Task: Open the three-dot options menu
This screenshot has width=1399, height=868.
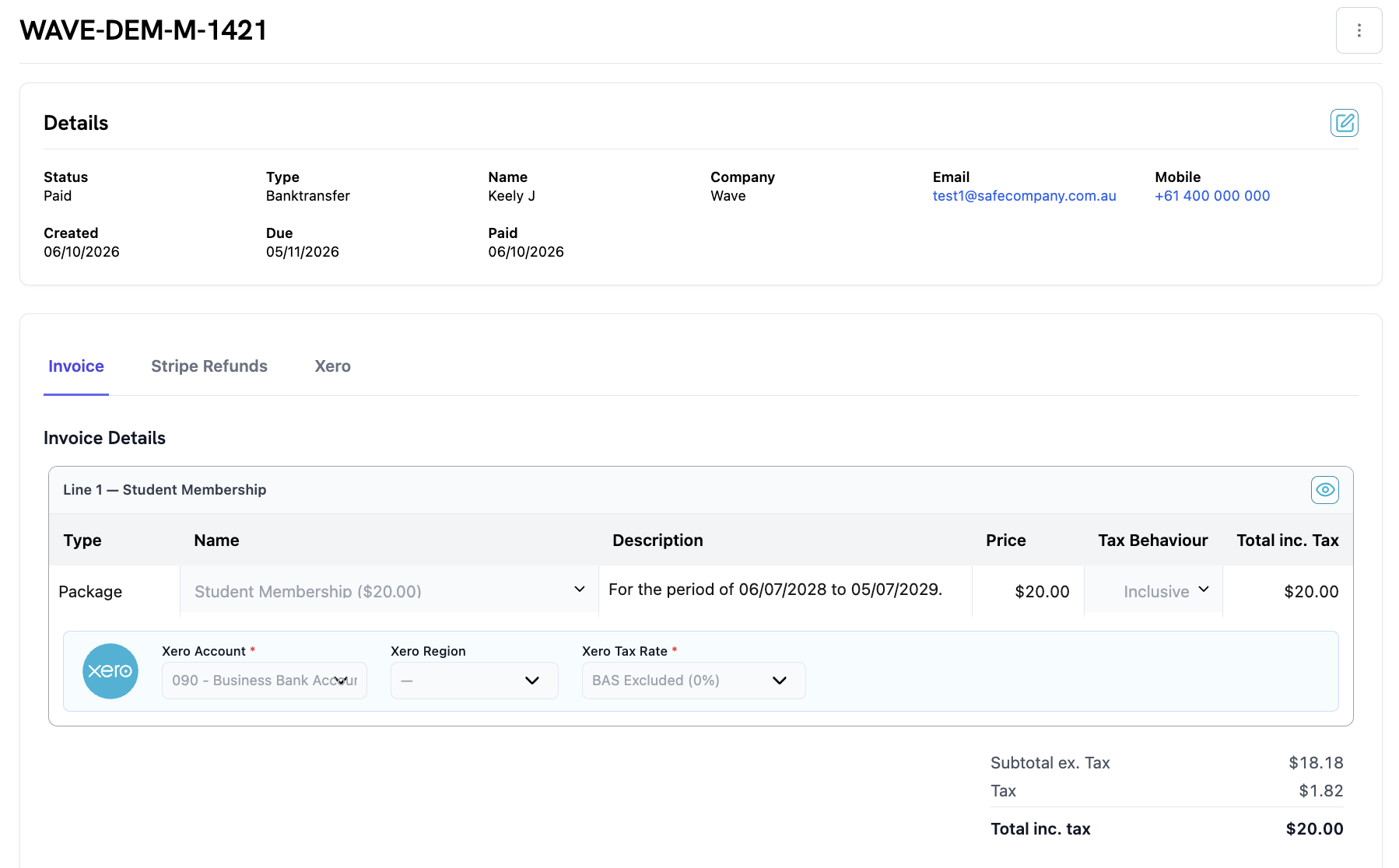Action: [x=1359, y=30]
